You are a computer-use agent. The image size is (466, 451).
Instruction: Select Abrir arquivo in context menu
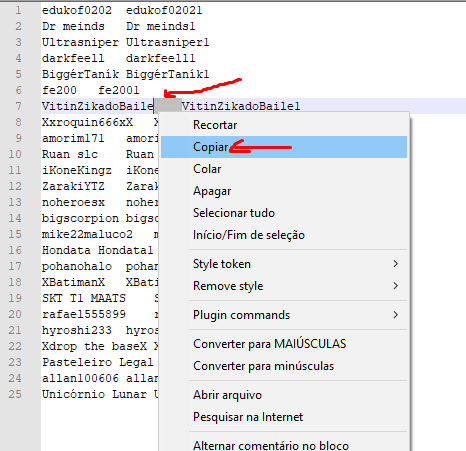click(x=284, y=395)
